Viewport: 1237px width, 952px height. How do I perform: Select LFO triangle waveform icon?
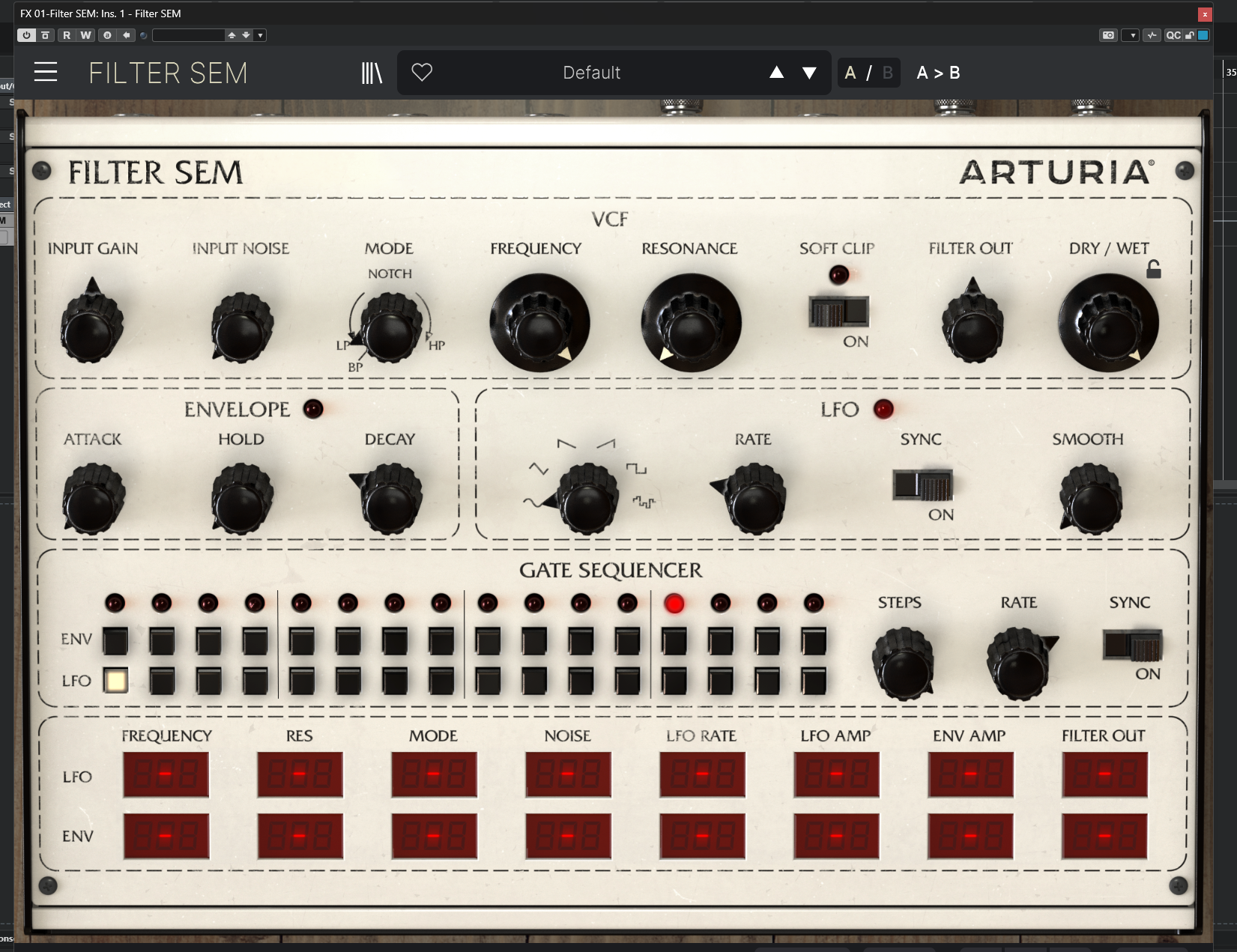click(x=538, y=469)
